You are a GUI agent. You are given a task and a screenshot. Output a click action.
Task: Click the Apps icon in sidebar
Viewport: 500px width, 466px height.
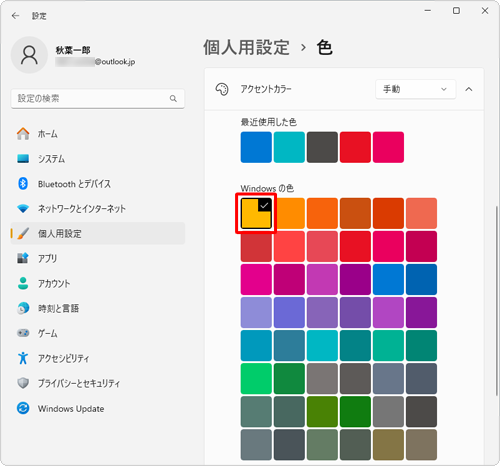coord(23,258)
